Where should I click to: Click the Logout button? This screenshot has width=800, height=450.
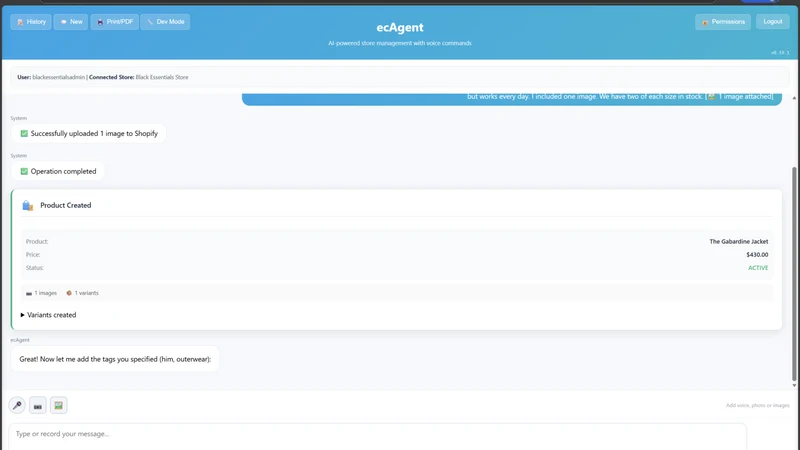[772, 21]
